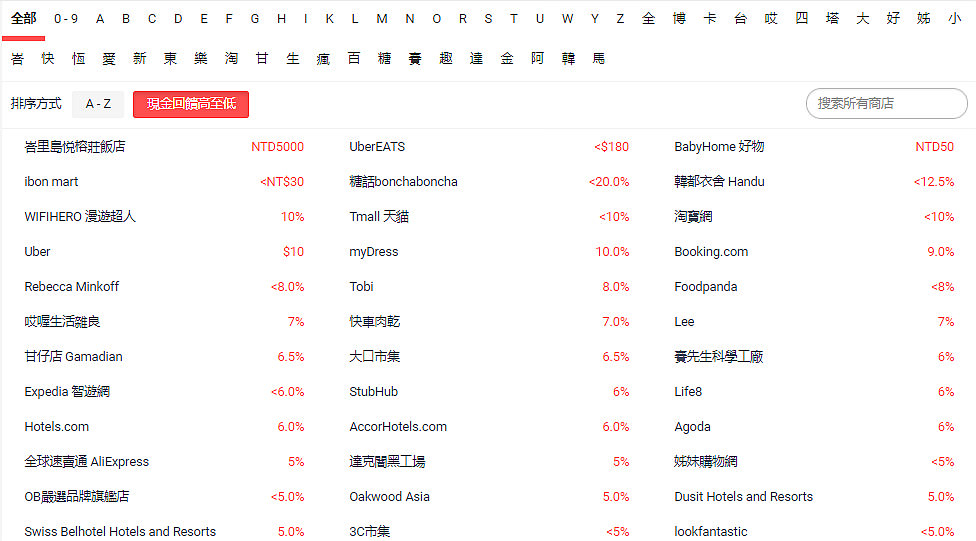This screenshot has width=976, height=541.
Task: Open ibon mart store
Action: click(x=51, y=182)
